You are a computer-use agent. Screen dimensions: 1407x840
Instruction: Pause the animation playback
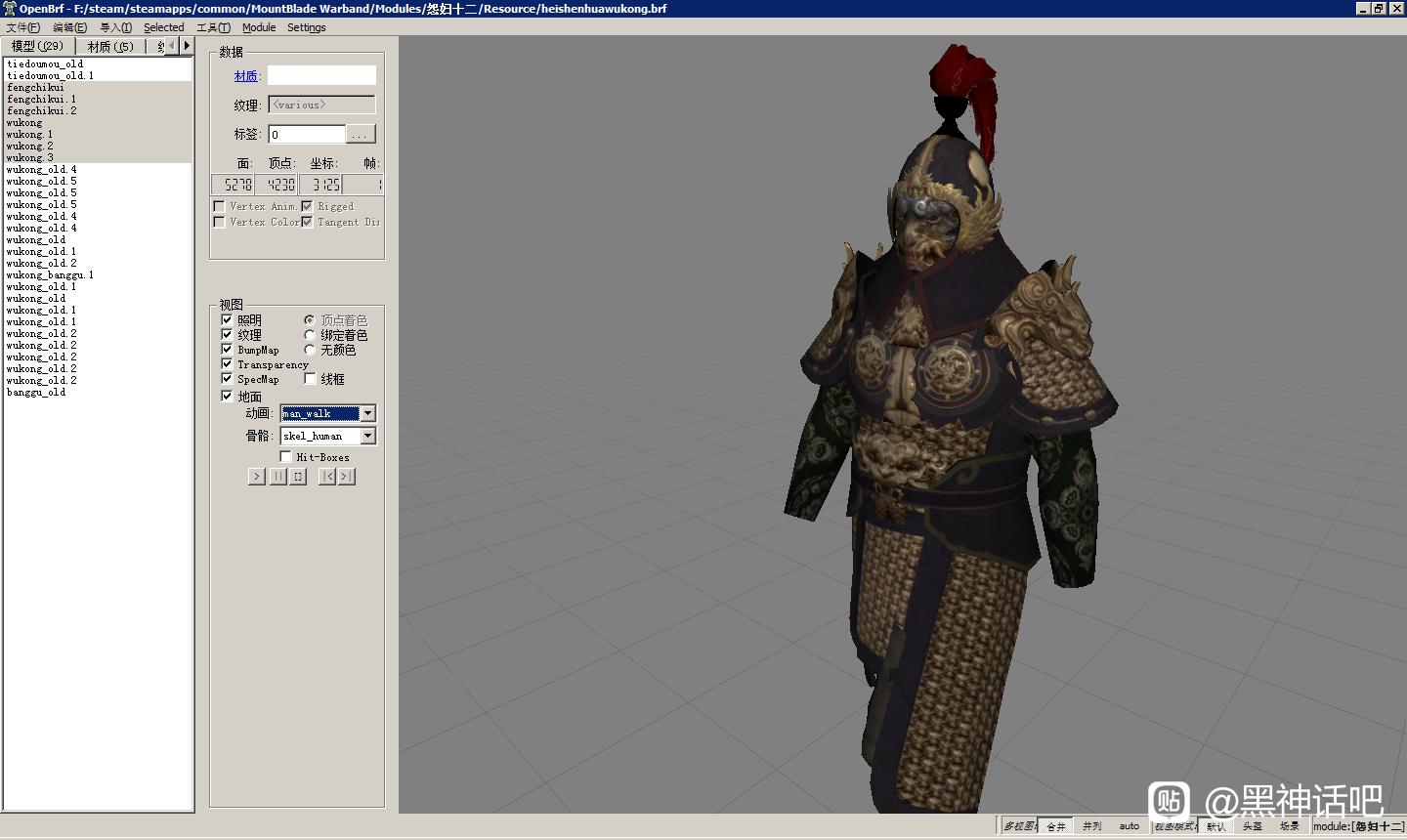(x=277, y=477)
